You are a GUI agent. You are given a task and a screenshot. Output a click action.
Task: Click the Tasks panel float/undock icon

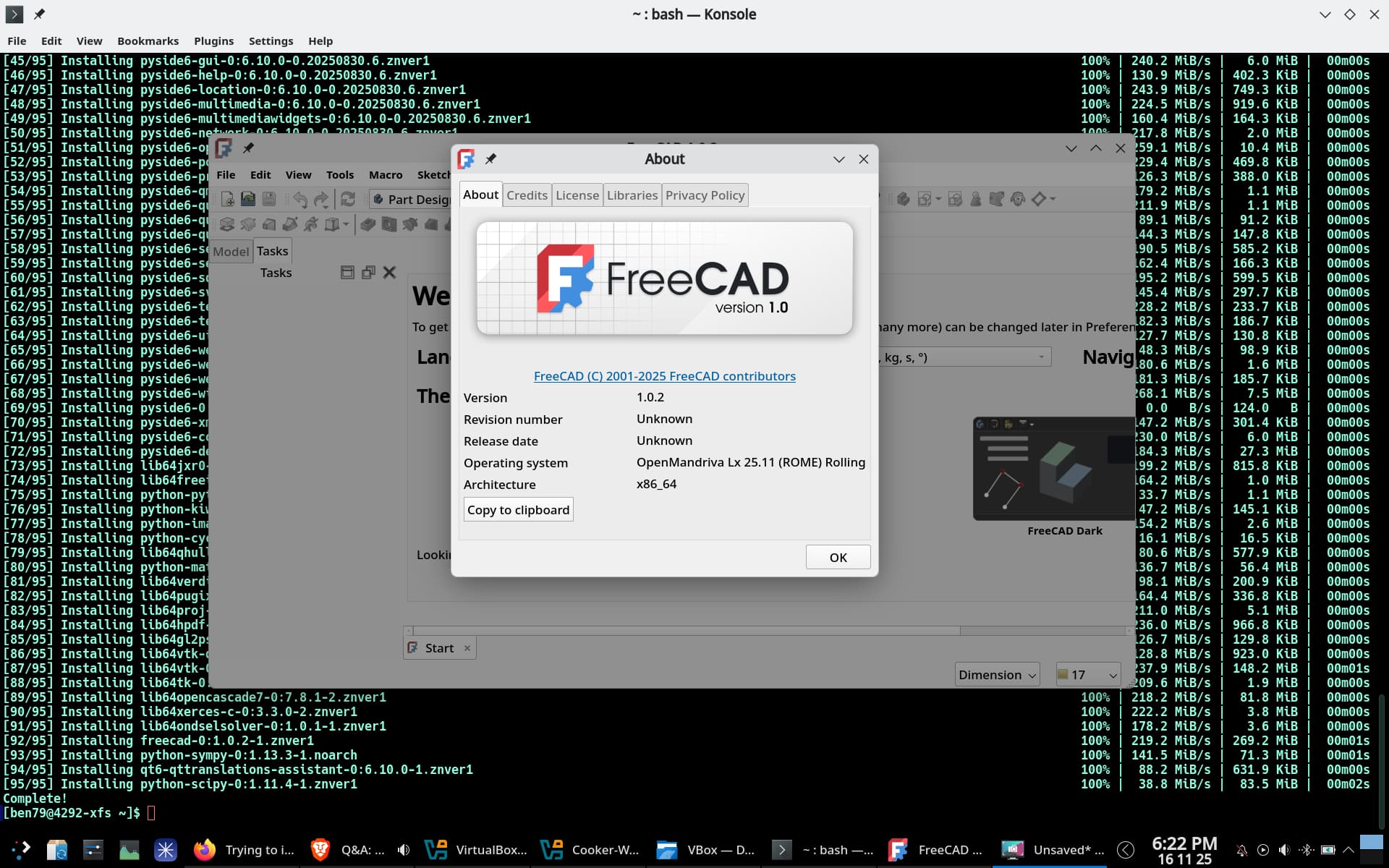(x=368, y=273)
